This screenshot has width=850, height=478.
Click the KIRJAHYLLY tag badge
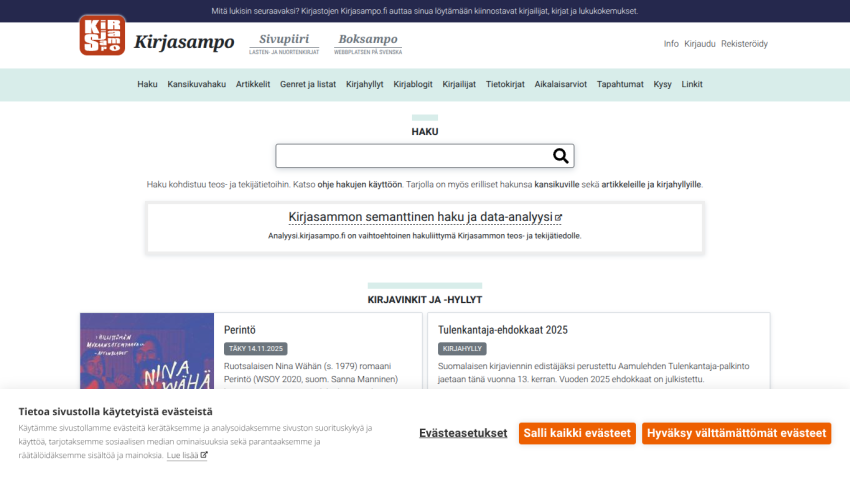pos(462,348)
